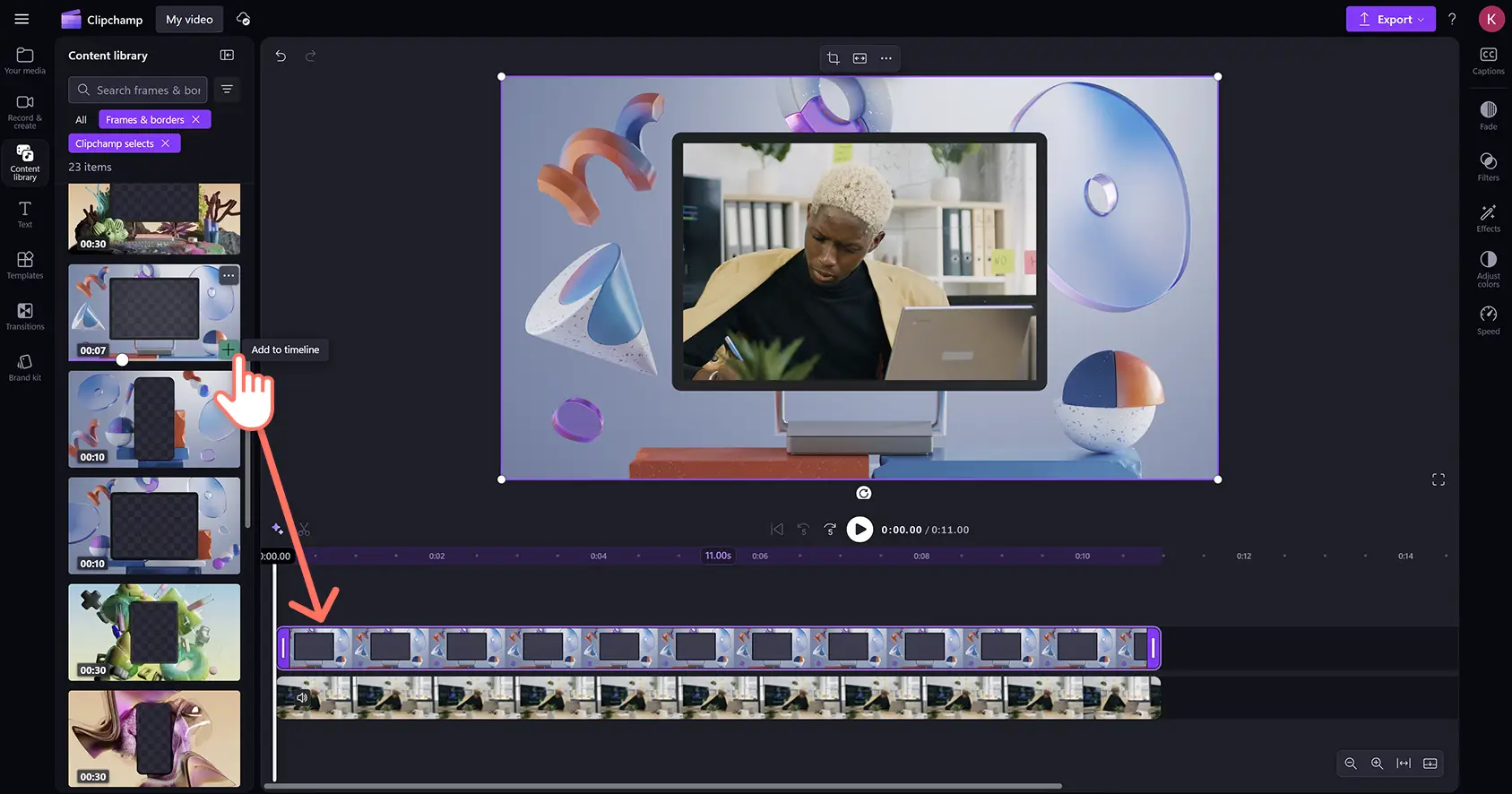Rewind five seconds
This screenshot has height=794, width=1512.
click(803, 530)
